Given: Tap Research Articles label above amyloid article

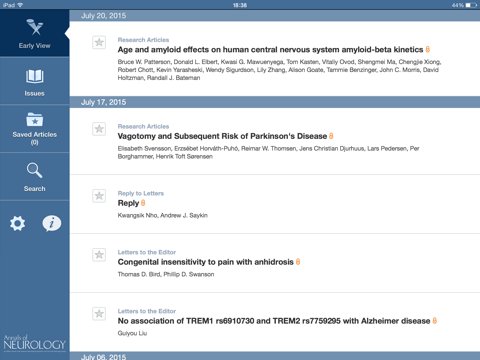Looking at the screenshot, I should [x=143, y=40].
